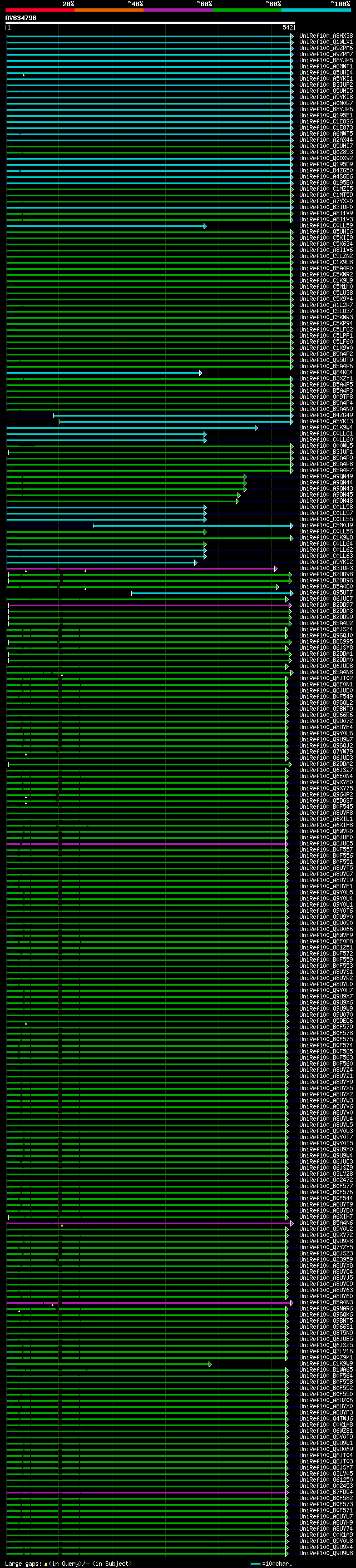Click the UniRef100_A0N0G7 label
Screen dimensions: 356x1568
click(325, 103)
